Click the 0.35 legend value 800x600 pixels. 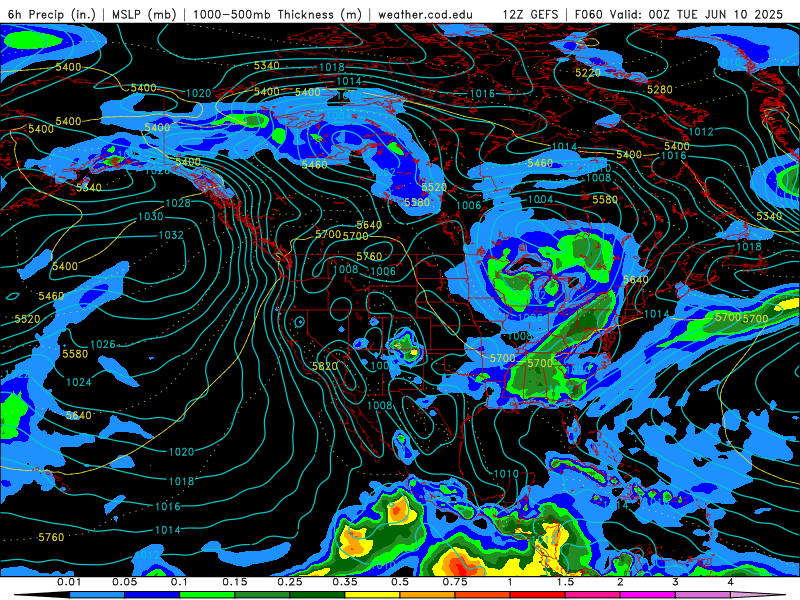point(345,582)
